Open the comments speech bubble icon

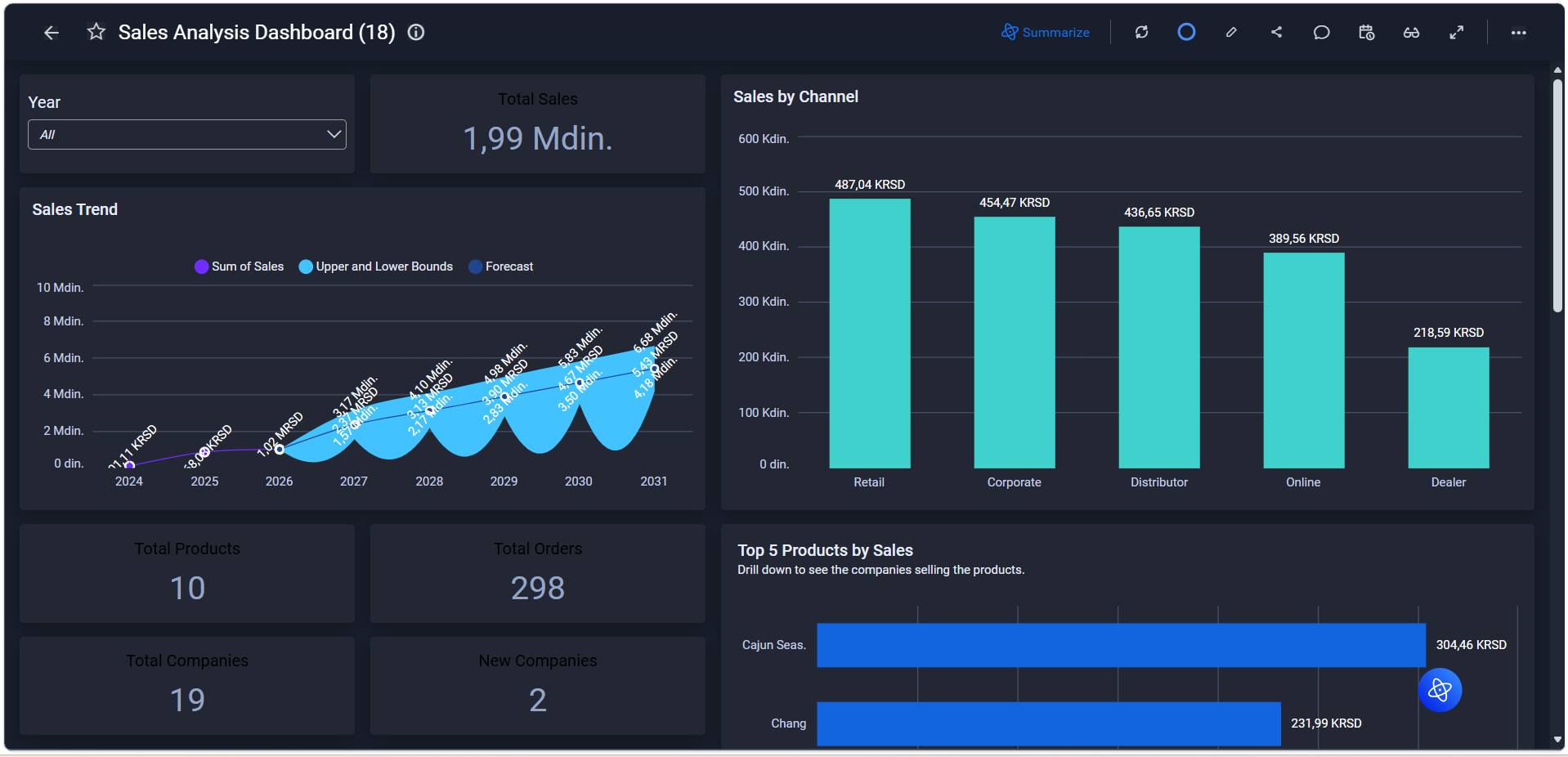point(1321,32)
